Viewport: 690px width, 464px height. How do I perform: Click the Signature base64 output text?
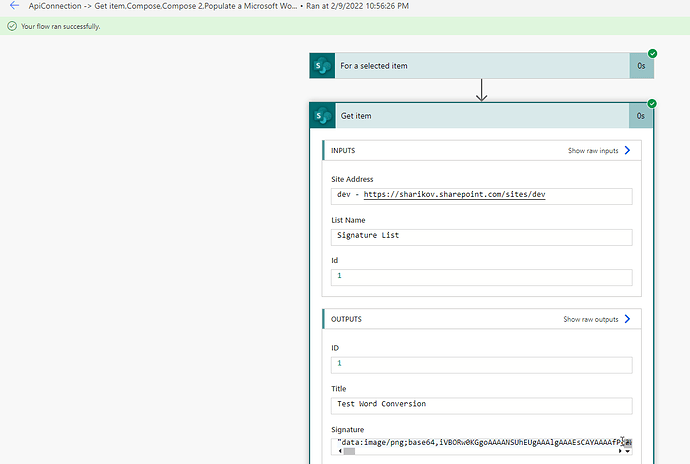pos(481,442)
